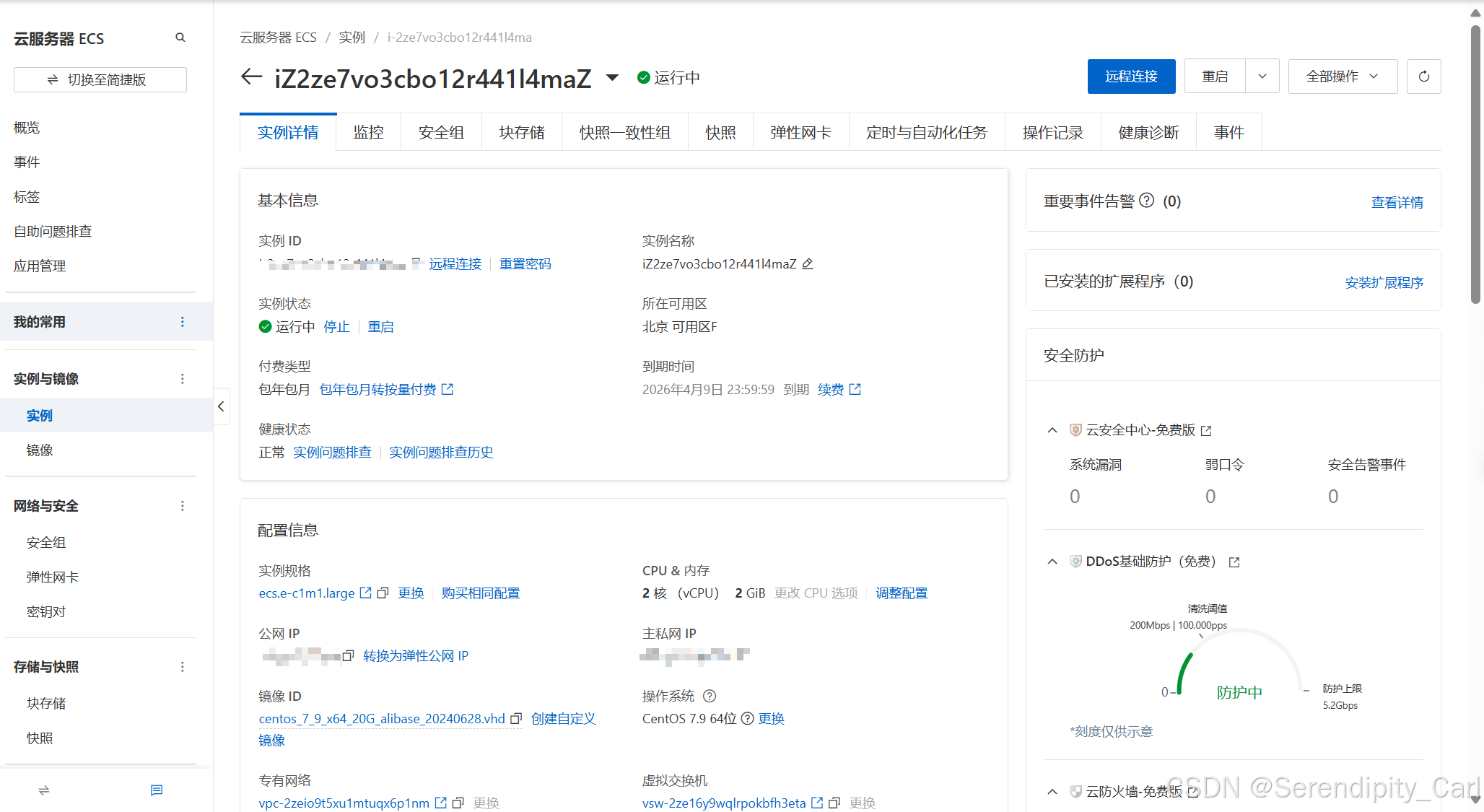Click the feedback message icon at the sidebar bottom
This screenshot has height=812, width=1484.
point(157,790)
